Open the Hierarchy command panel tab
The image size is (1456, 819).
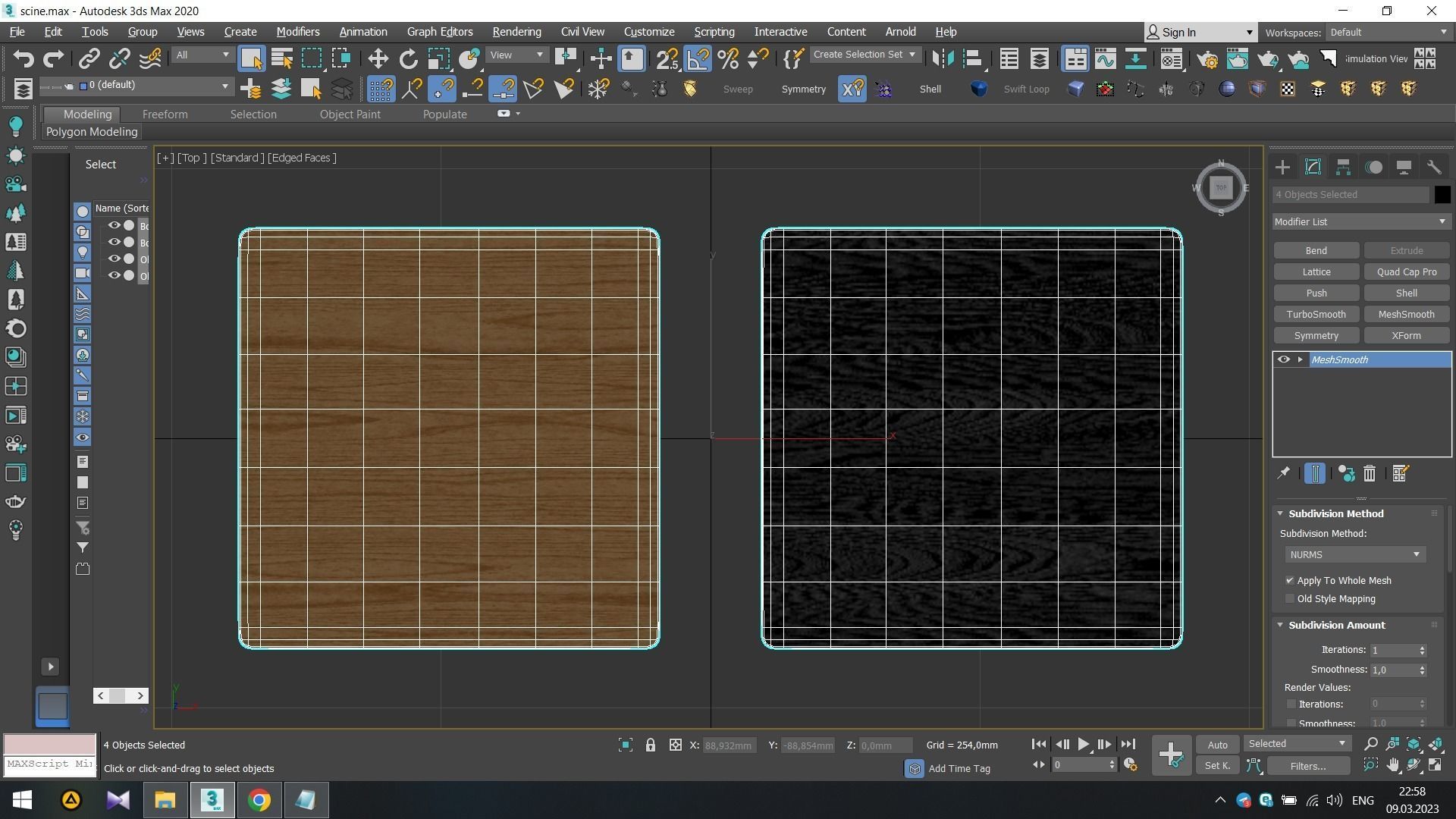[x=1343, y=168]
